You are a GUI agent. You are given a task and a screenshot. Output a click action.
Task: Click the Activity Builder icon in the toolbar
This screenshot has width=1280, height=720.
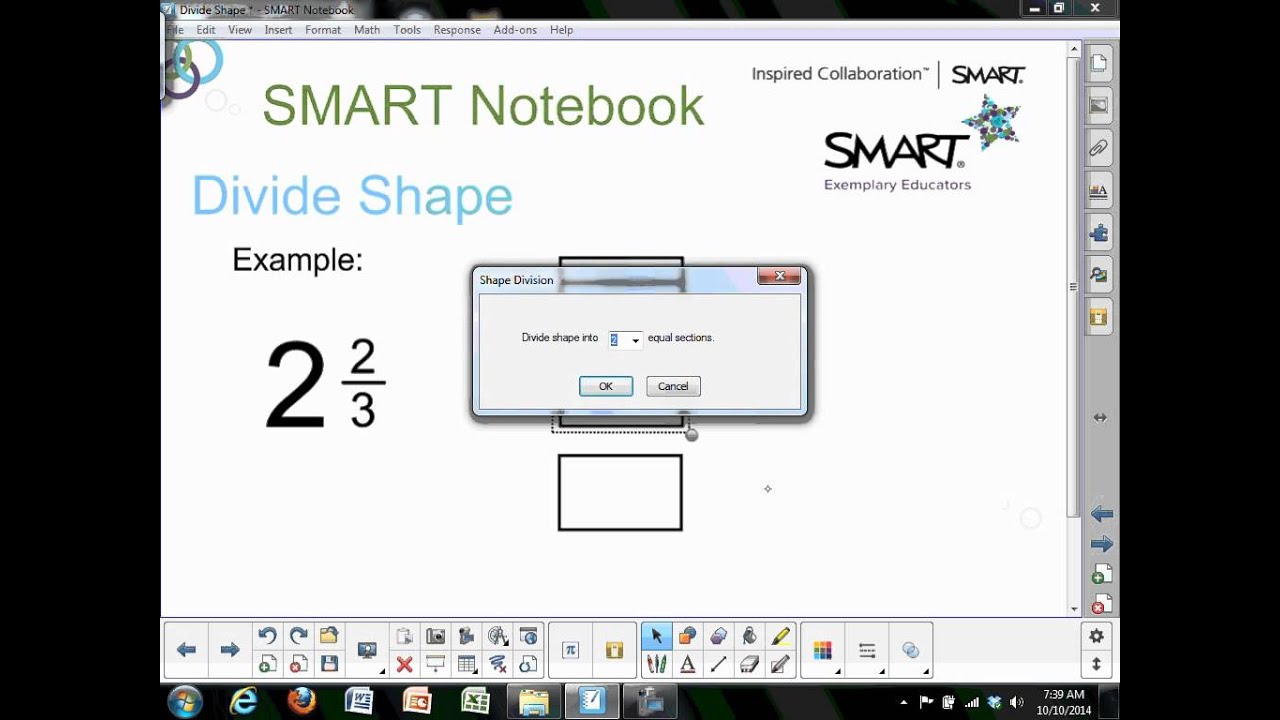tap(614, 650)
